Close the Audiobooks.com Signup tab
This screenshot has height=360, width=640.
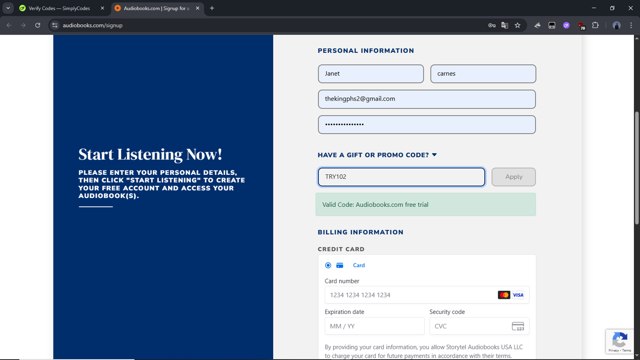pyautogui.click(x=198, y=8)
